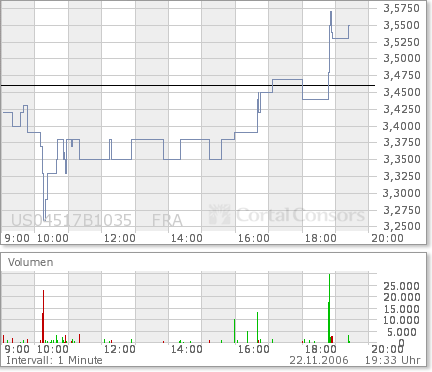Click the 5.000 volume axis label
Screen dimensions: 432x372
(x=403, y=332)
